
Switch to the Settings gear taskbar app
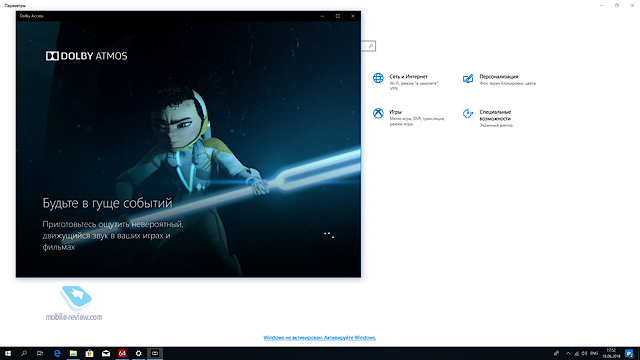[x=138, y=353]
